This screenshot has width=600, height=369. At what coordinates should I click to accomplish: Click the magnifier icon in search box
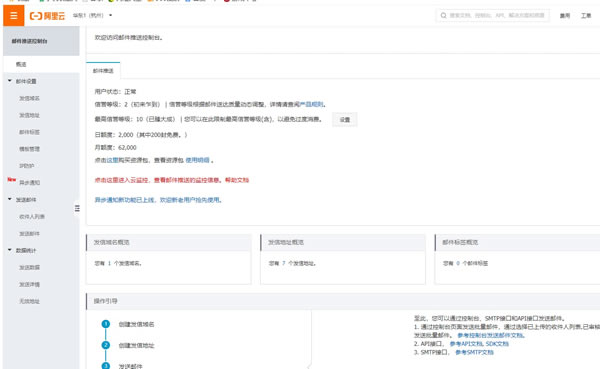pyautogui.click(x=443, y=16)
